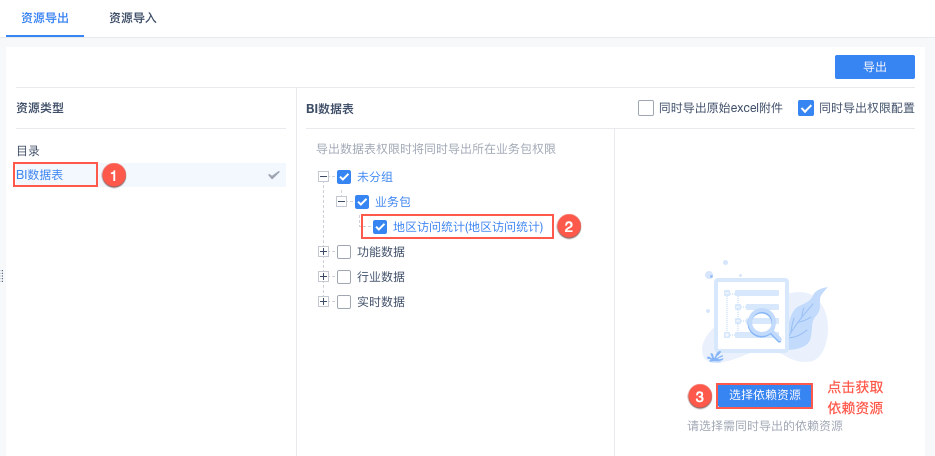Check the 功能数据 checkbox
This screenshot has width=935, height=456.
pos(344,252)
